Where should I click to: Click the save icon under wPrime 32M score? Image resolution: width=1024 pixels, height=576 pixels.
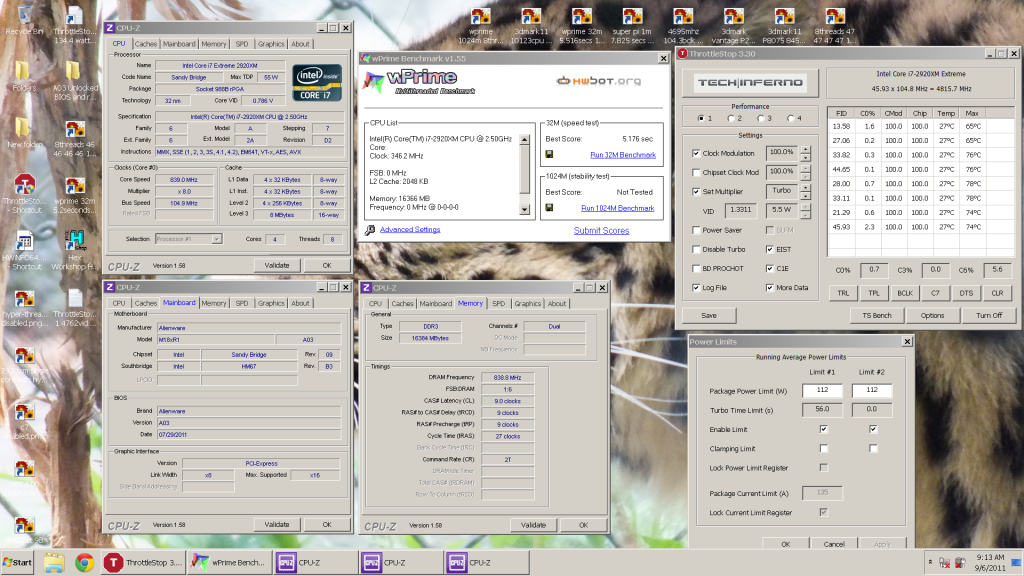[549, 154]
